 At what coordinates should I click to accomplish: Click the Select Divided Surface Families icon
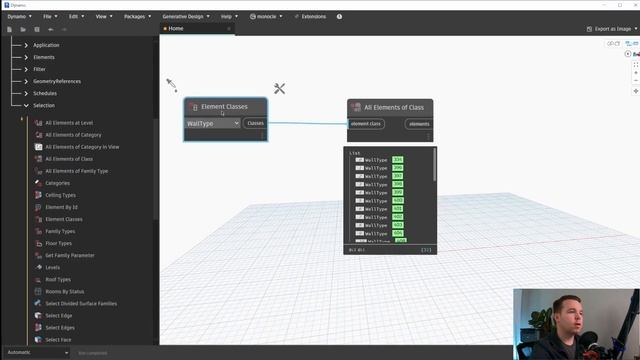[38, 303]
